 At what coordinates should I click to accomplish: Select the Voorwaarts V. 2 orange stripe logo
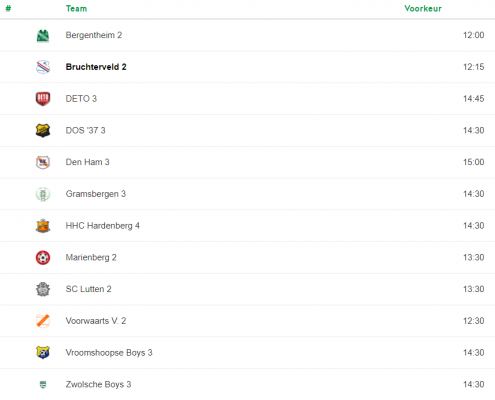pyautogui.click(x=43, y=321)
